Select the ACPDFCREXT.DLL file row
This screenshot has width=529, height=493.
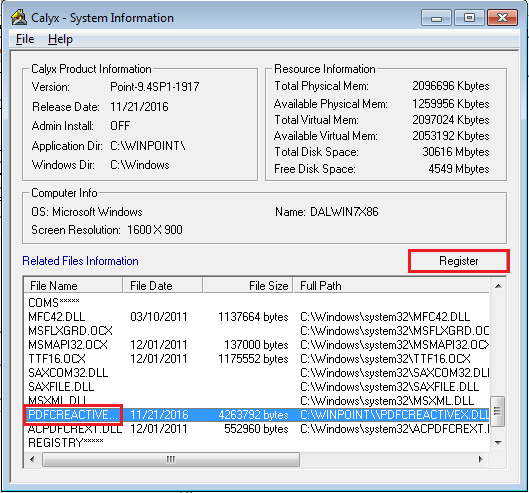click(x=256, y=429)
